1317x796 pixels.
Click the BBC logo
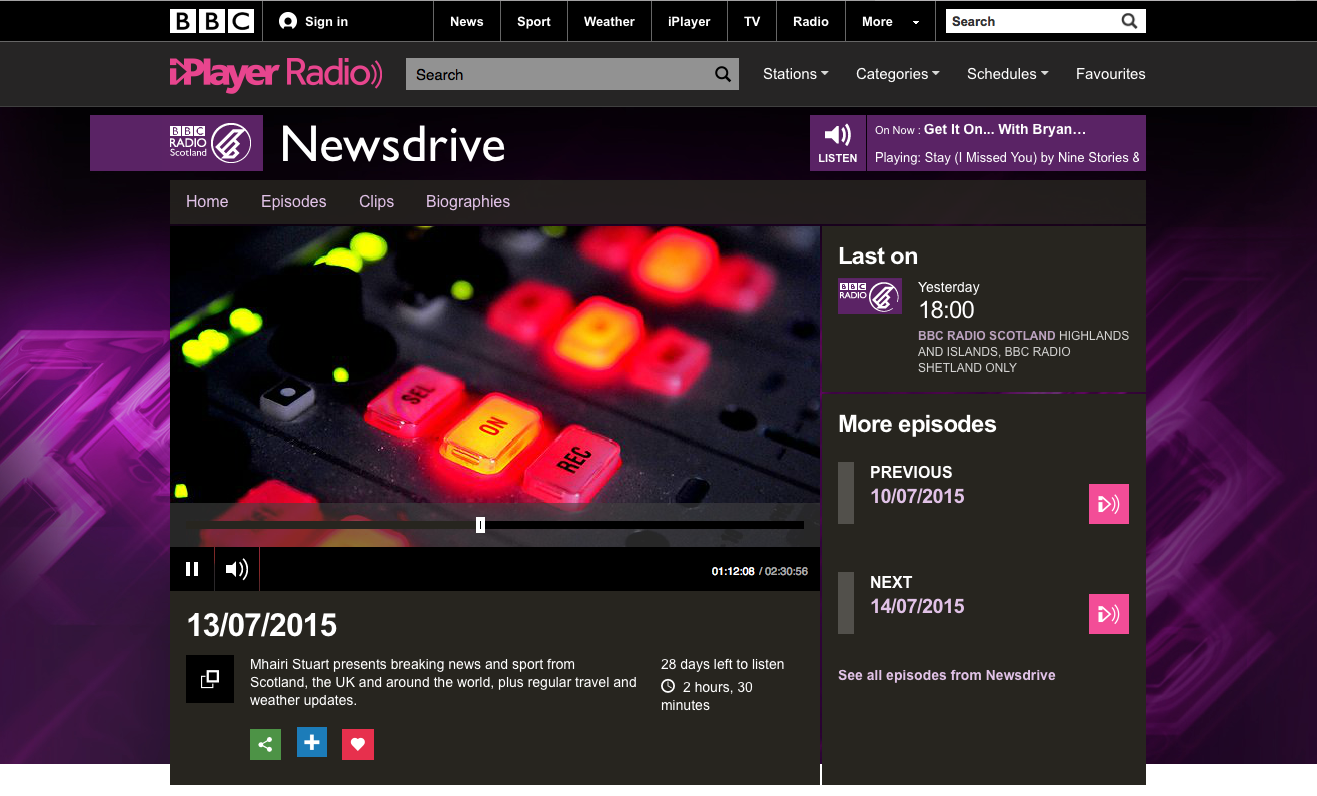(x=212, y=21)
